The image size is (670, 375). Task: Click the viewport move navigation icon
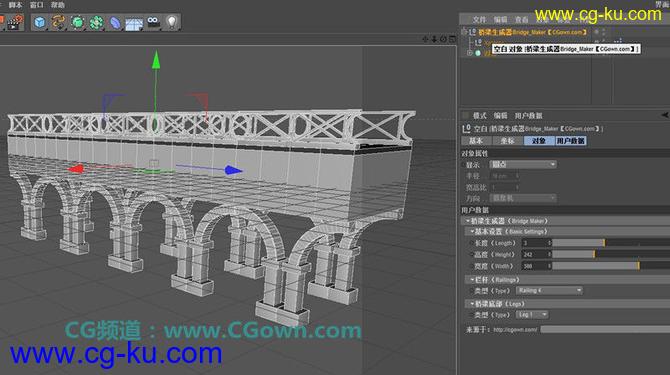pyautogui.click(x=425, y=39)
